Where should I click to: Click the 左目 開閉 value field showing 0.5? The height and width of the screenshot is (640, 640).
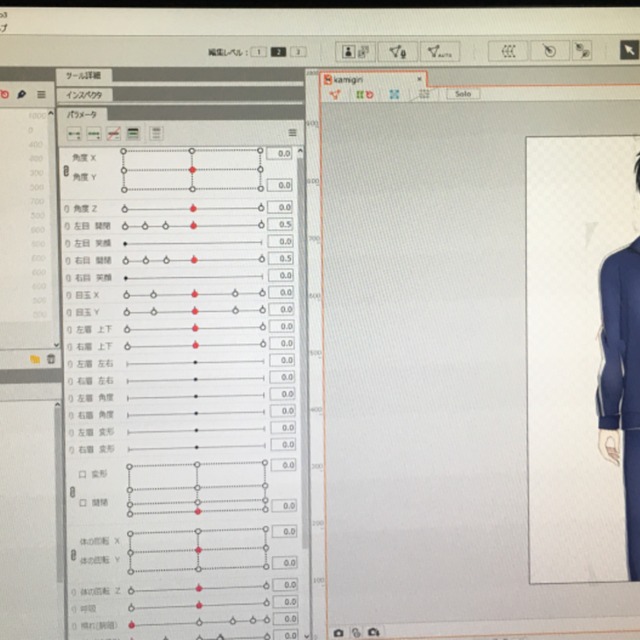click(x=284, y=225)
